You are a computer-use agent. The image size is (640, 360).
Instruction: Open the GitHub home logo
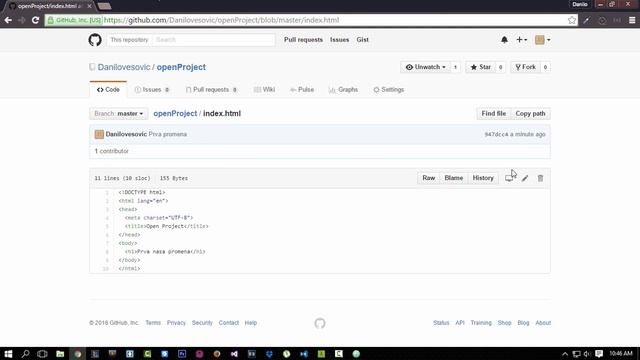coord(95,40)
